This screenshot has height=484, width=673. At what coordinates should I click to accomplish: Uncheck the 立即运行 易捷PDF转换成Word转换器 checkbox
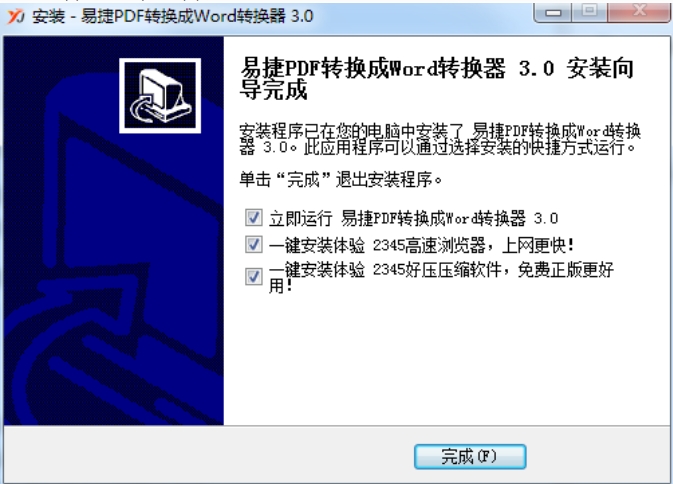tap(254, 218)
